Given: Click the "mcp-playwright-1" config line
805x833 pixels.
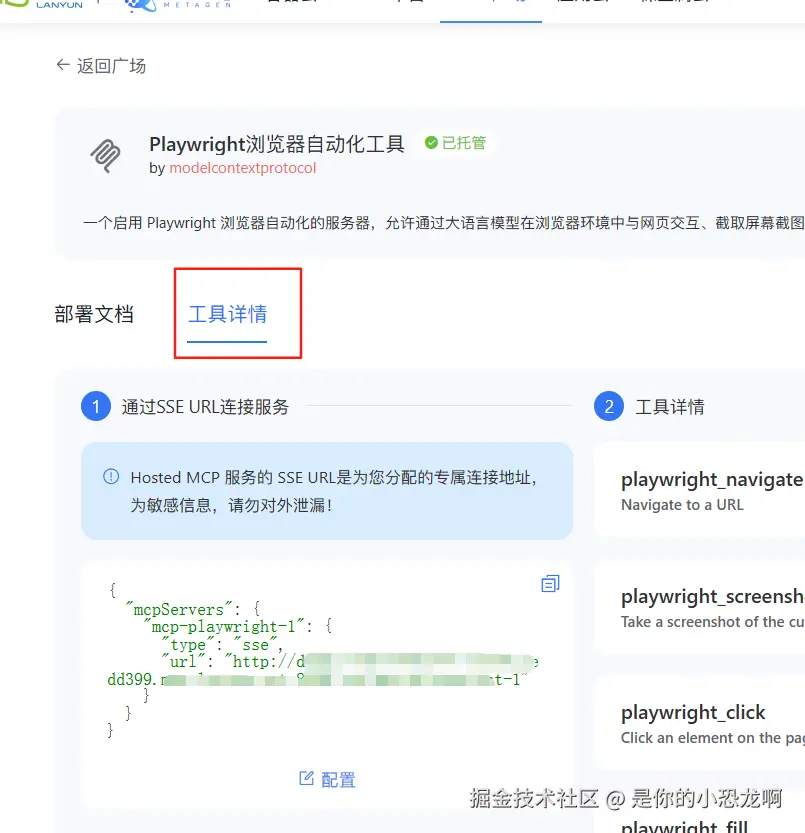Looking at the screenshot, I should tap(237, 627).
